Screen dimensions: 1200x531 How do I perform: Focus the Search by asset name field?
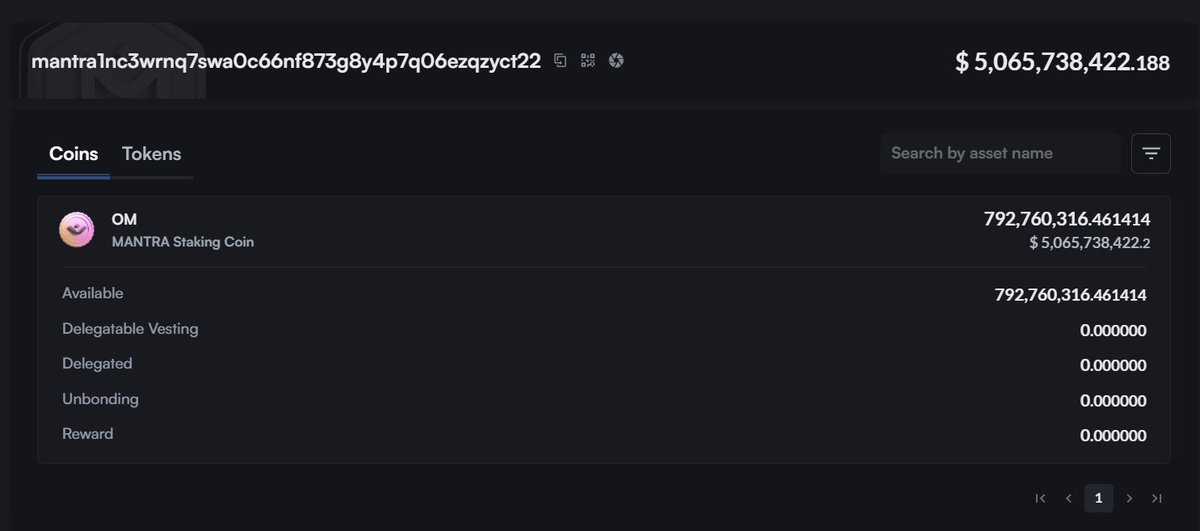point(1000,154)
